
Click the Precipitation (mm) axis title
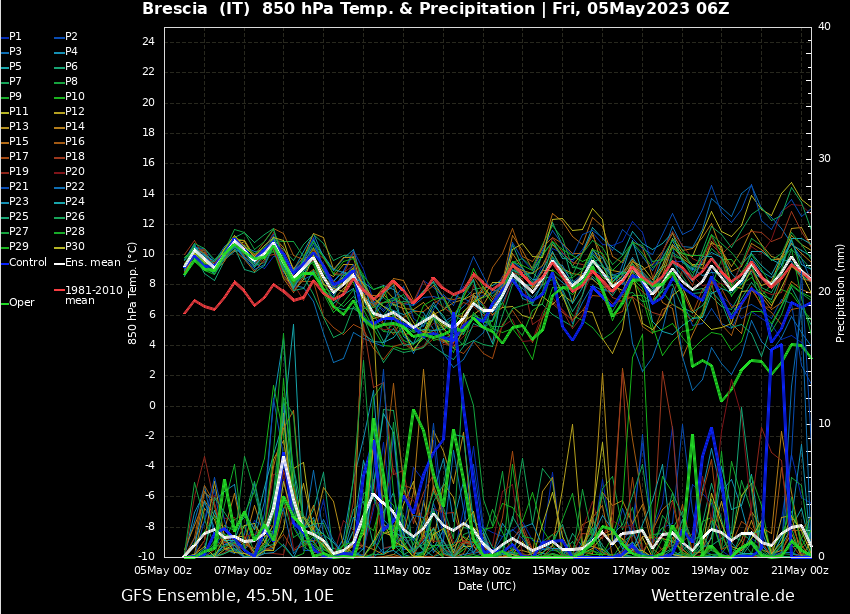click(841, 293)
